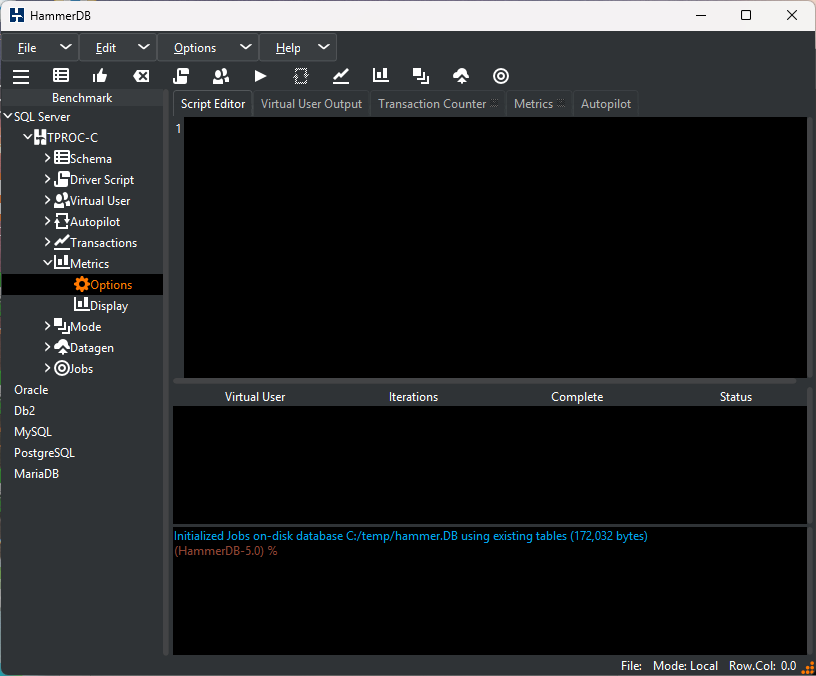
Task: Click the HammerDB-5.0 console prompt line
Action: 225,551
